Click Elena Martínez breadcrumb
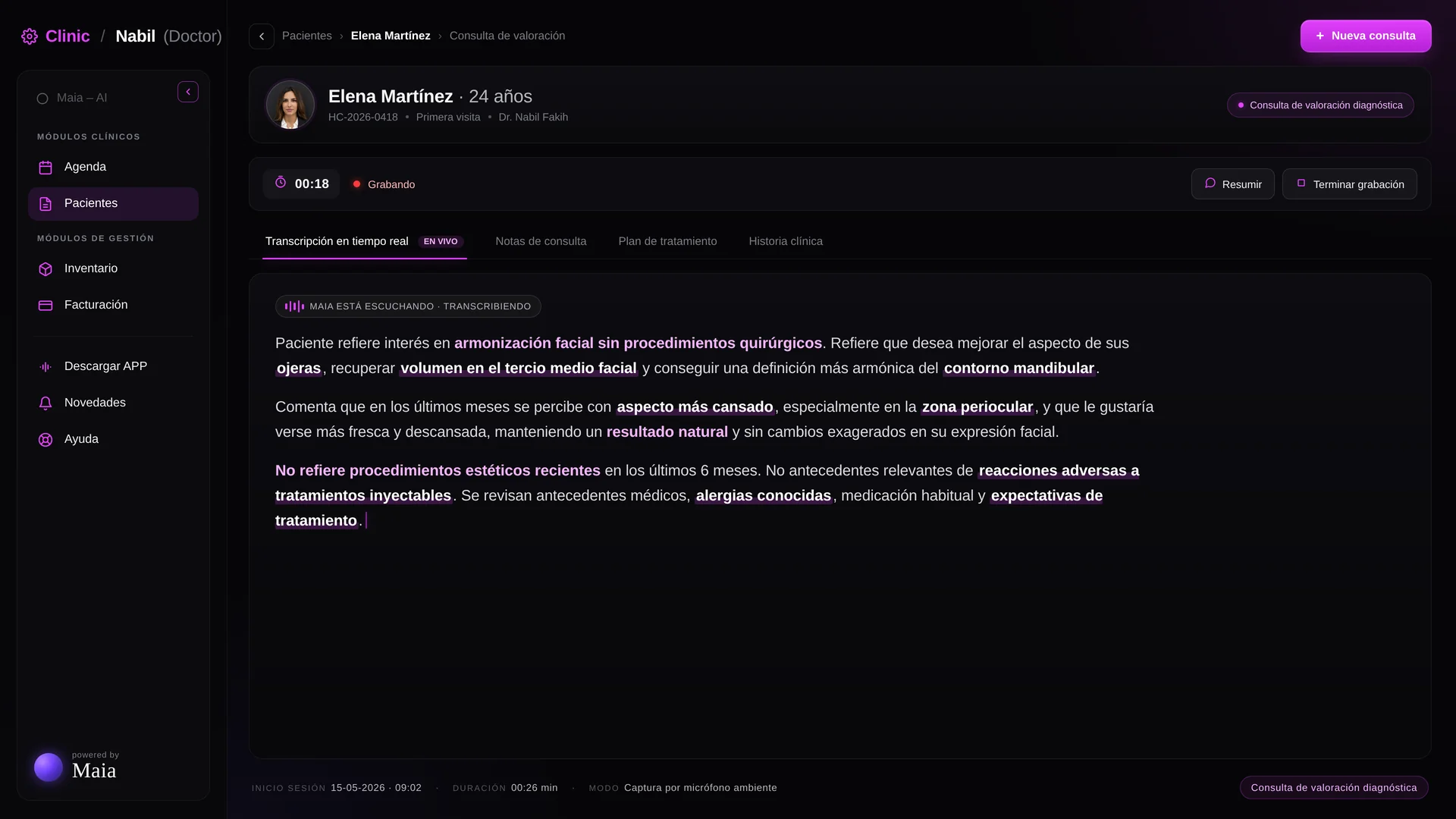1456x819 pixels. point(391,36)
